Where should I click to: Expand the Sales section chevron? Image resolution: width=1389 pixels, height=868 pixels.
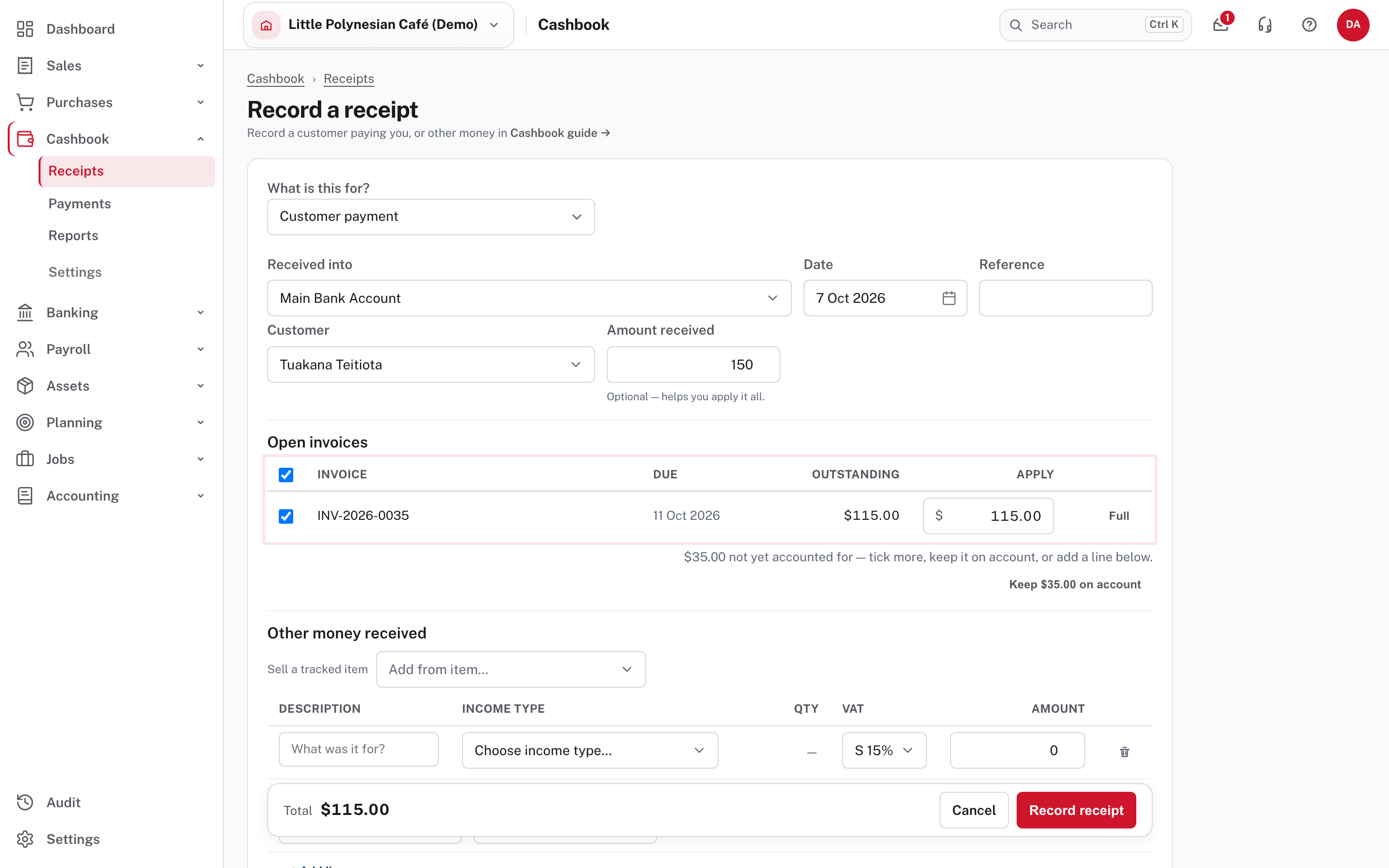200,66
